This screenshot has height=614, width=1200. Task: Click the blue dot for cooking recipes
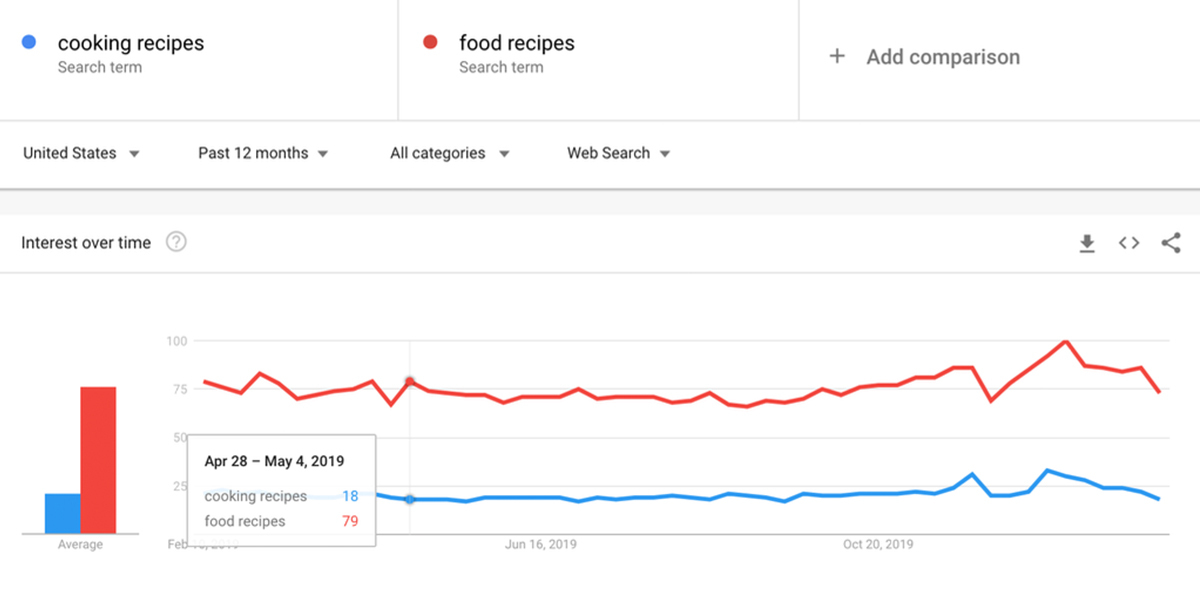[28, 42]
